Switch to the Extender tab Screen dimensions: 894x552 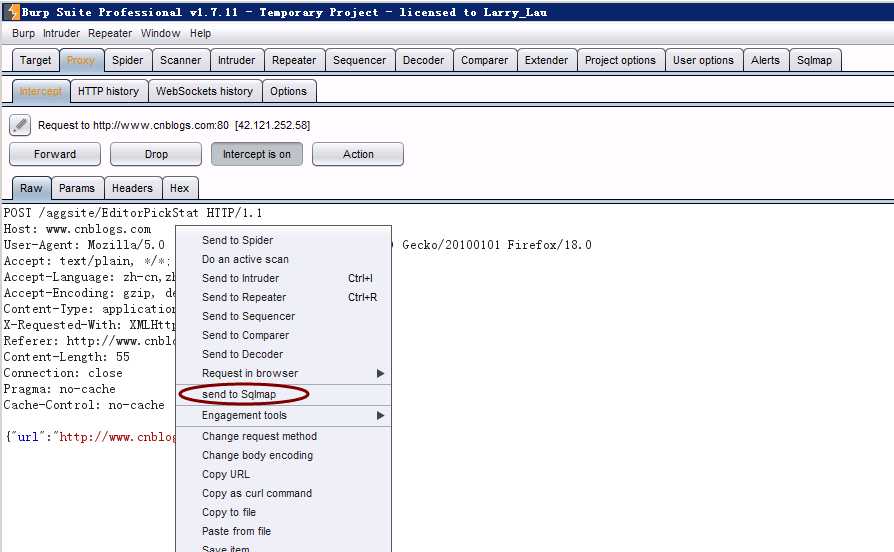click(547, 60)
